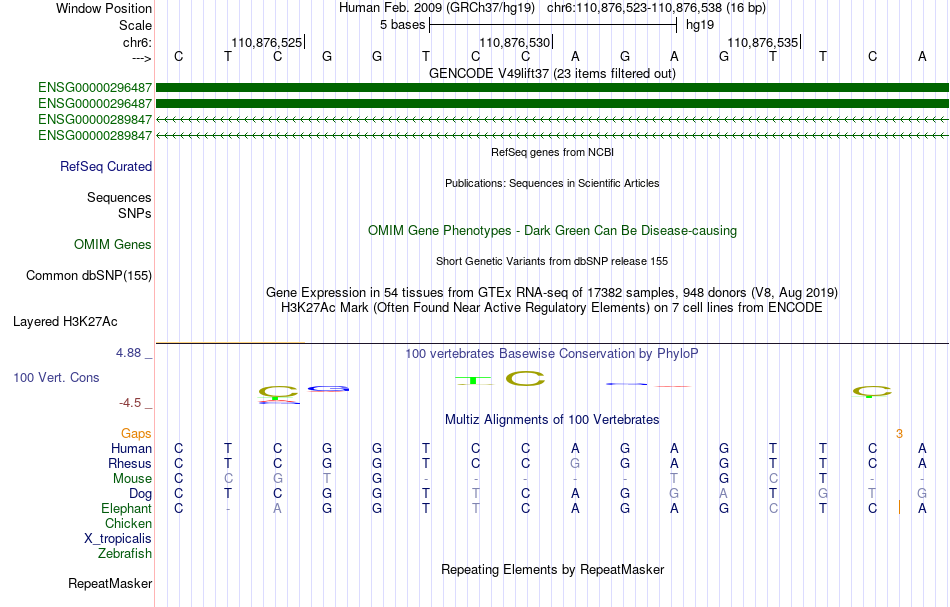Select the Human alignment row label
Viewport: 950px width, 607px height.
(x=131, y=449)
